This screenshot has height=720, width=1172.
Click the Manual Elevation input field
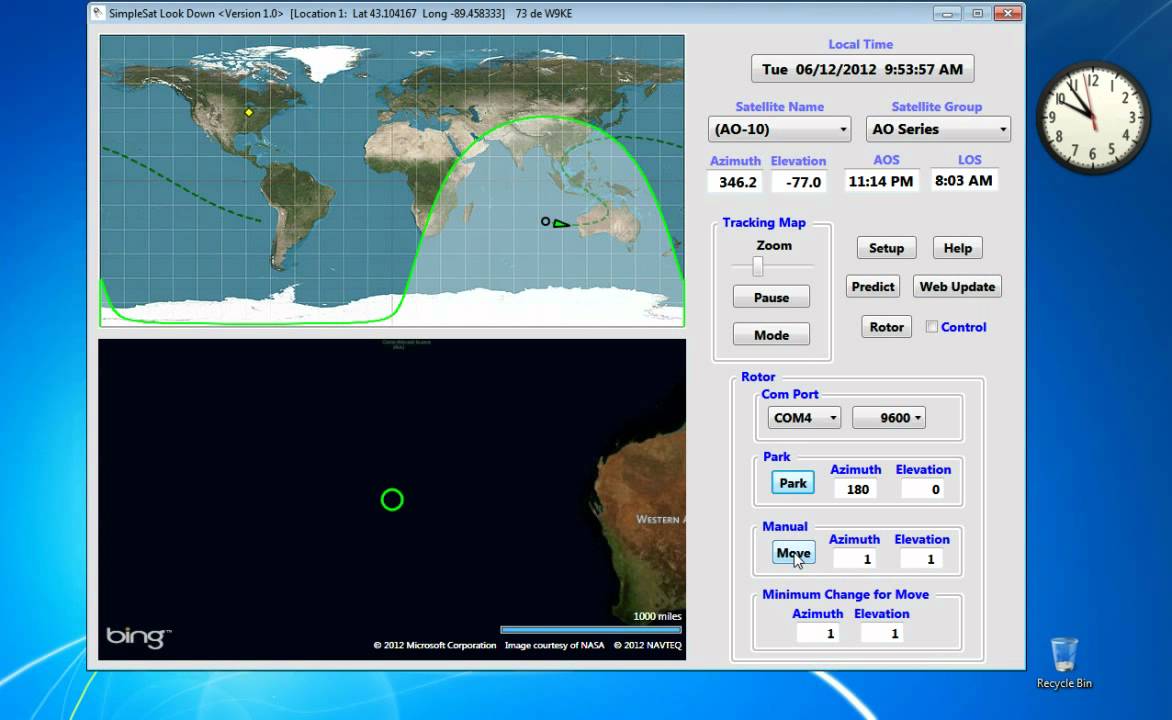(922, 559)
